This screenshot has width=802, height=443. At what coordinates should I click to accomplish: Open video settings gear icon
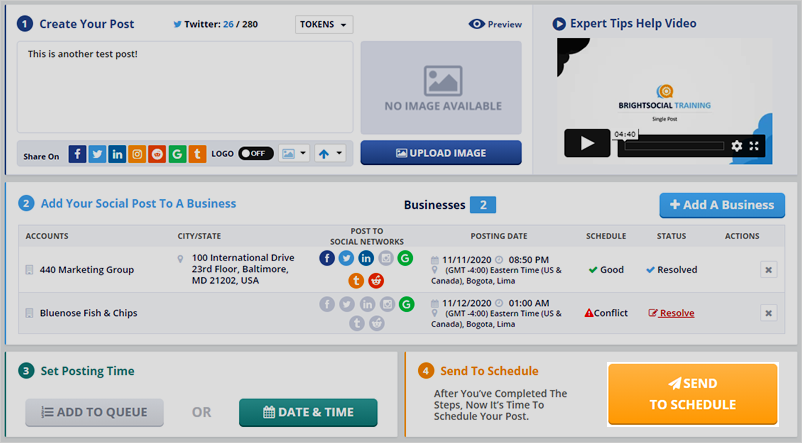pyautogui.click(x=737, y=146)
